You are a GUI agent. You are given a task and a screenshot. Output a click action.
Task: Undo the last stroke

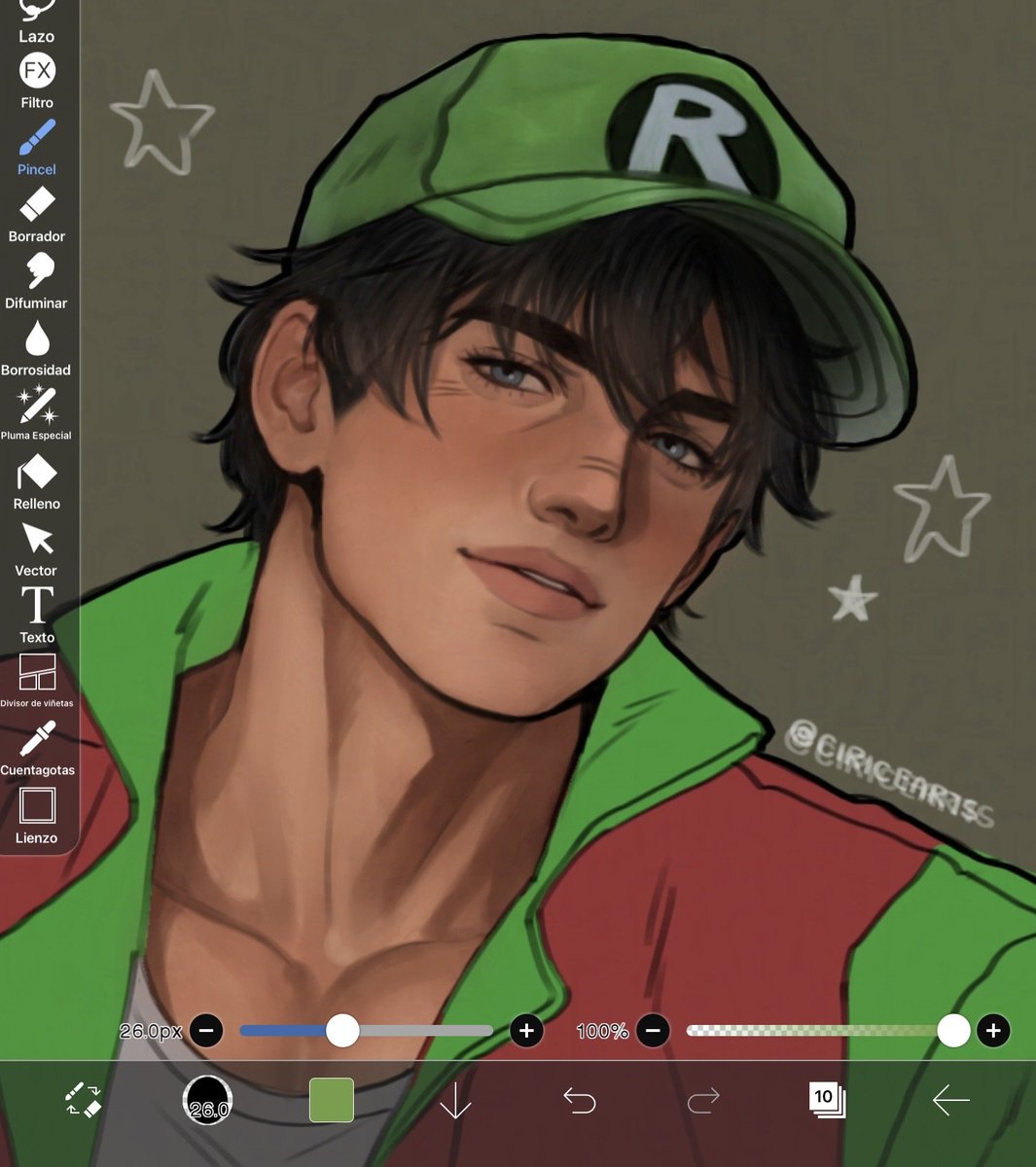(x=580, y=1100)
